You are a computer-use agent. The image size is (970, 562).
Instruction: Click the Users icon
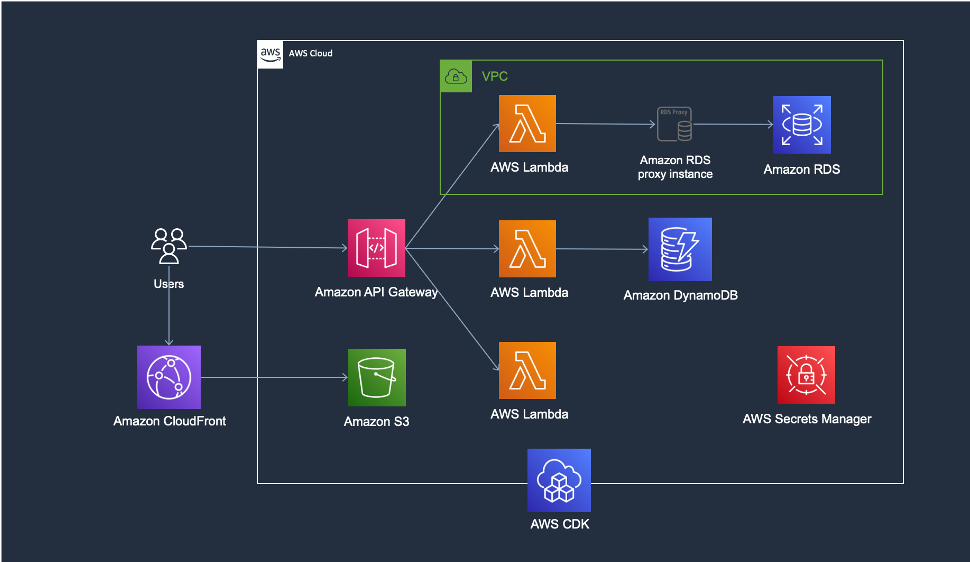tap(169, 246)
